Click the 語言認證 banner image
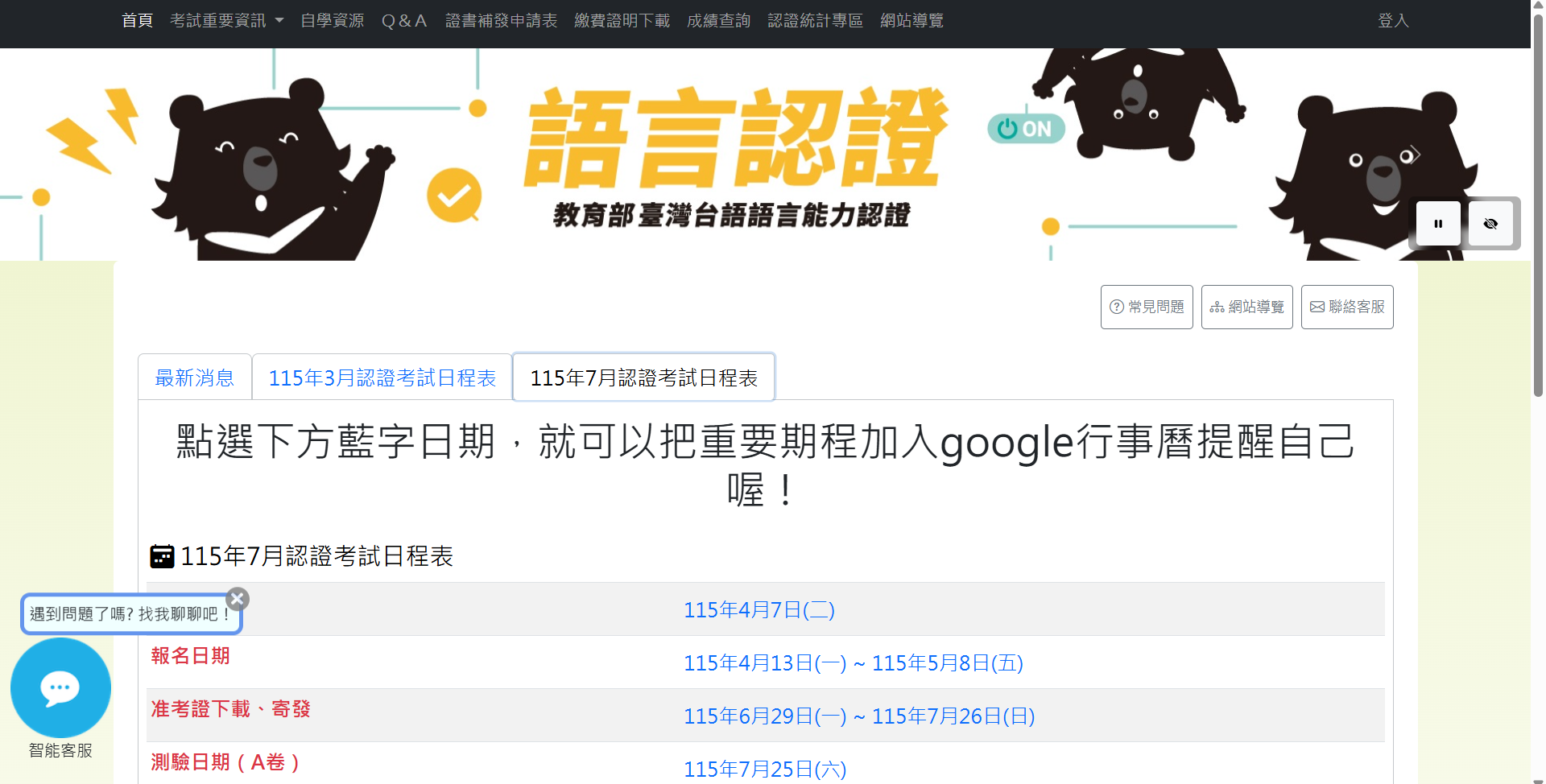This screenshot has width=1546, height=784. pyautogui.click(x=765, y=155)
